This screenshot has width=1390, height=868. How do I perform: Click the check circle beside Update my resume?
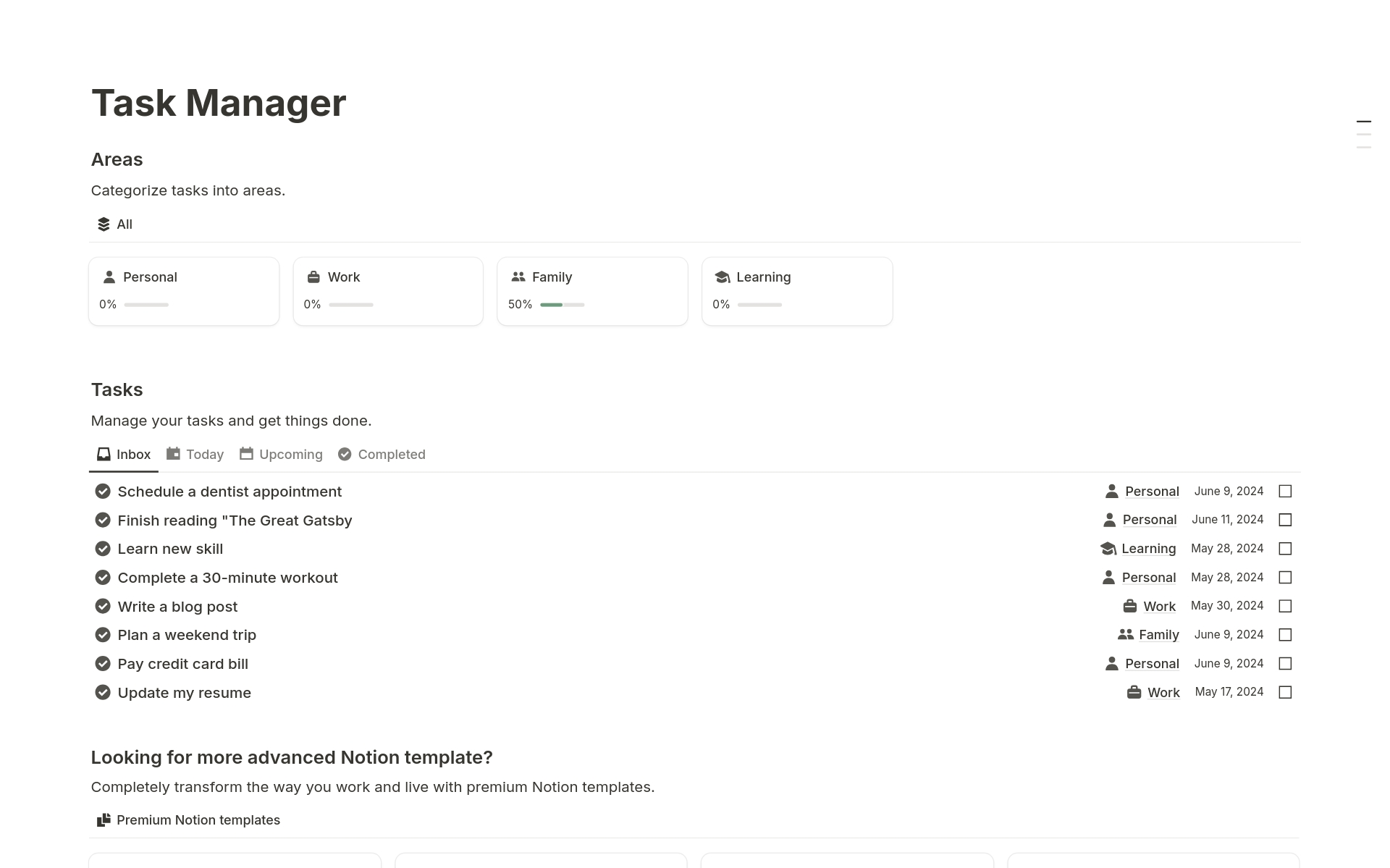pyautogui.click(x=103, y=693)
